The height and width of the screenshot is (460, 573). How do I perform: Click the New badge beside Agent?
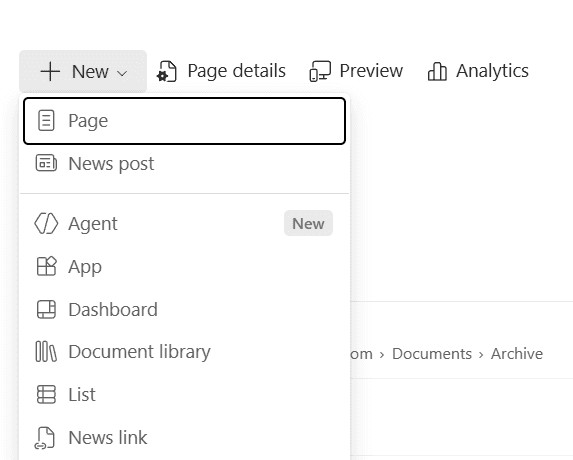click(x=308, y=223)
